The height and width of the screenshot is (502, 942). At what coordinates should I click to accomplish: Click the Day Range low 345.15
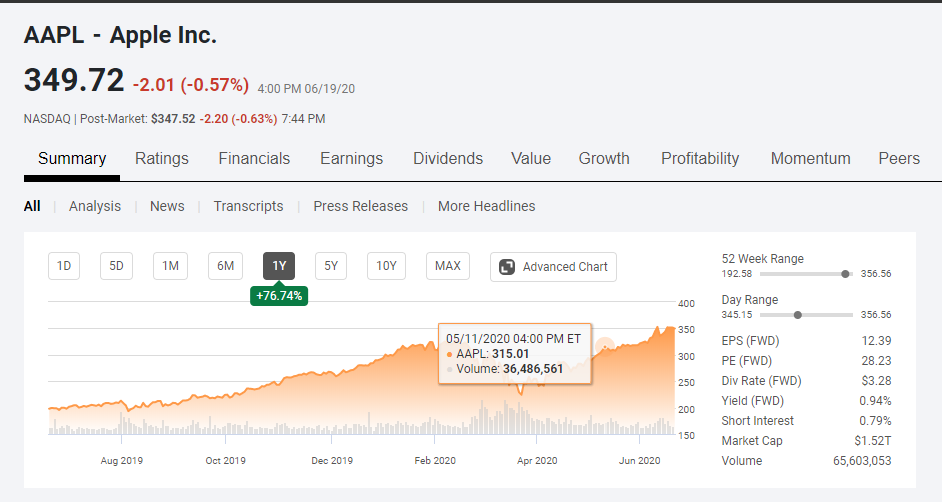tap(737, 315)
